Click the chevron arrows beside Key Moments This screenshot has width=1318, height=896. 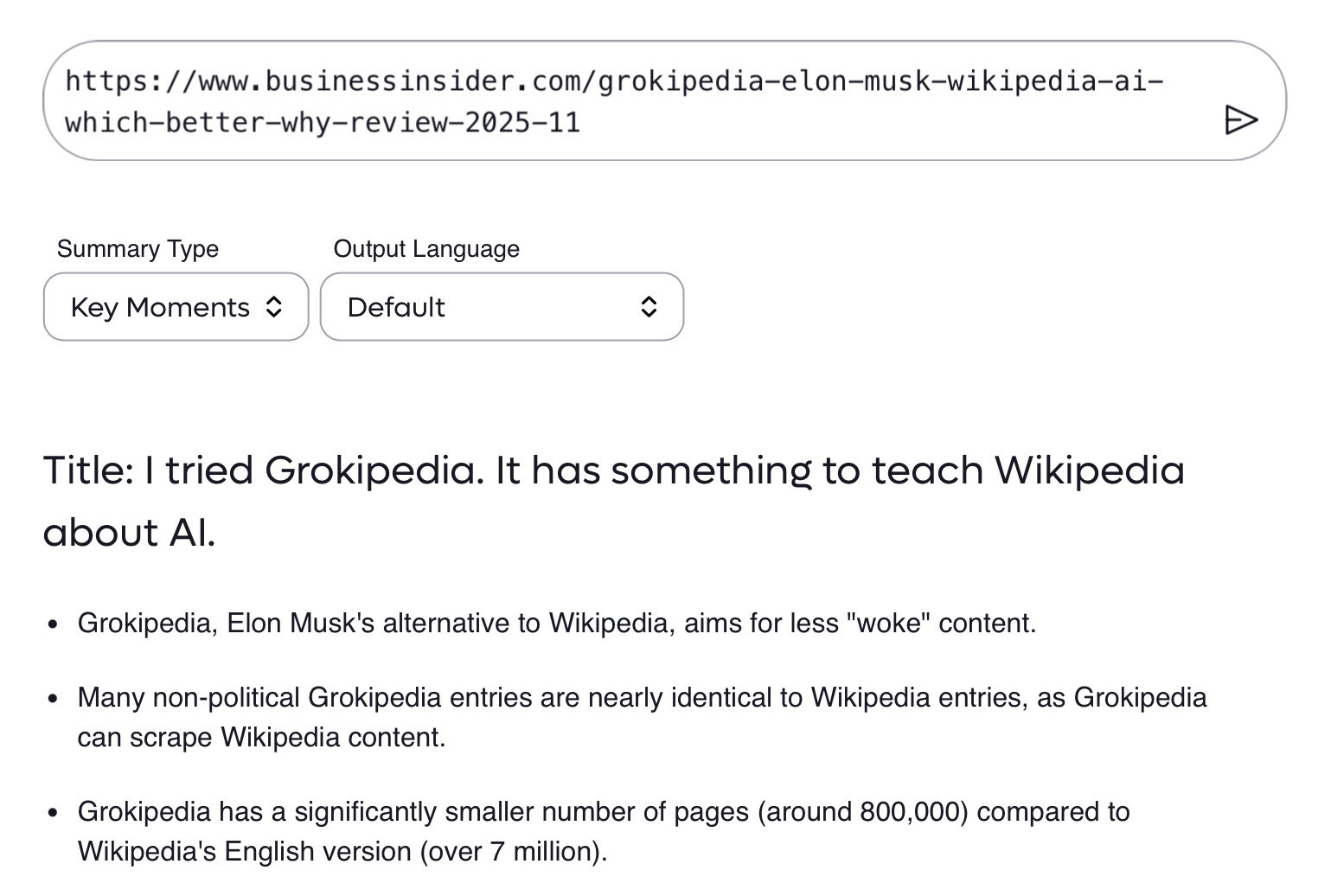coord(273,307)
